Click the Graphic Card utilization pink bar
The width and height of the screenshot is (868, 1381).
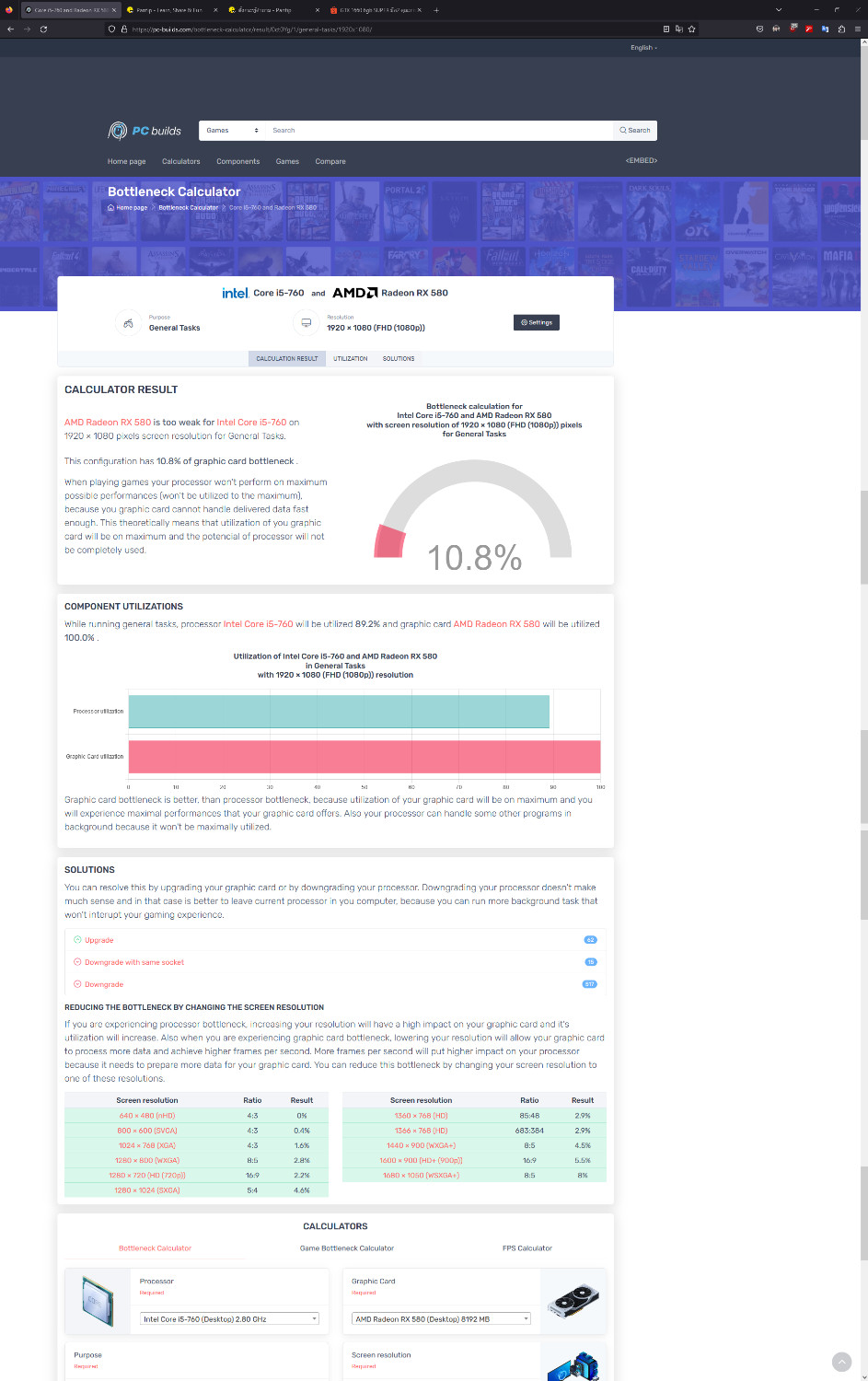pyautogui.click(x=365, y=757)
